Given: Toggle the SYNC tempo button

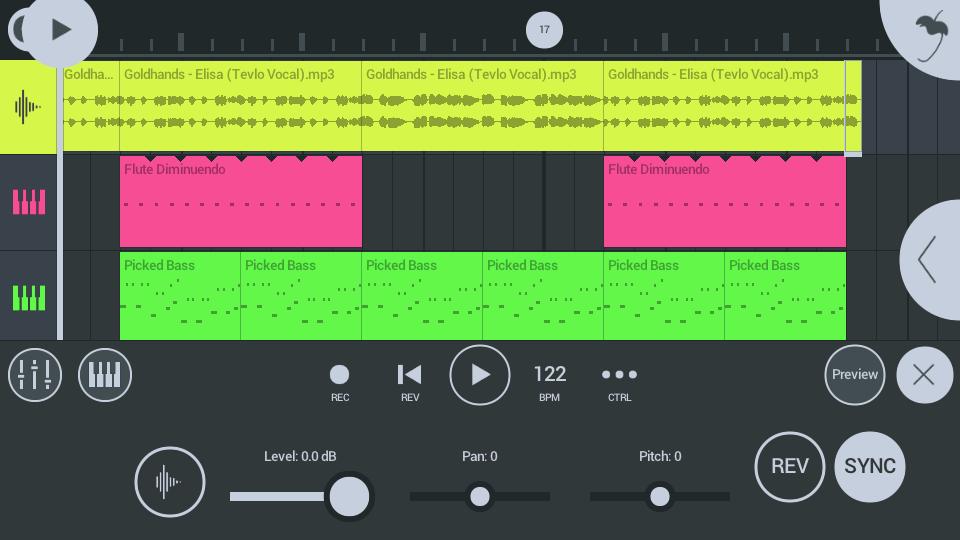Looking at the screenshot, I should pos(869,466).
